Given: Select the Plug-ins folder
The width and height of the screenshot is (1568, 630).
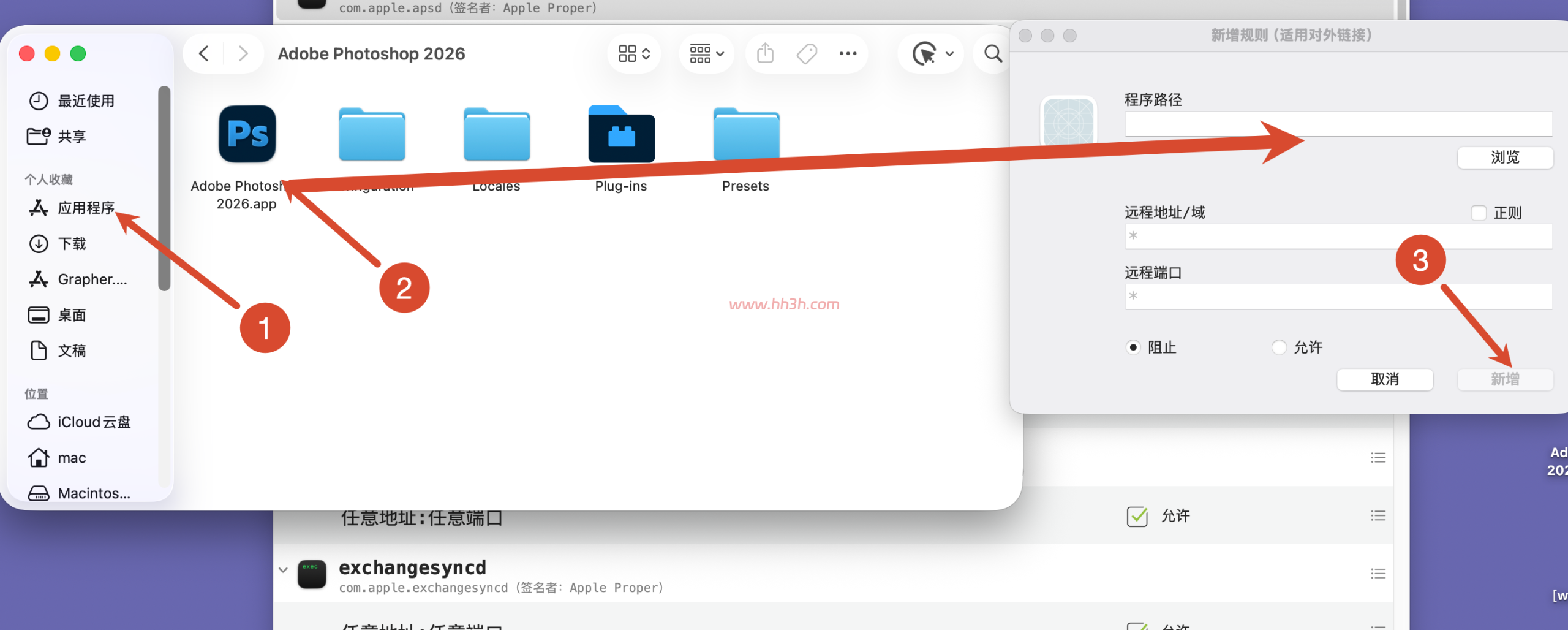Looking at the screenshot, I should click(622, 134).
